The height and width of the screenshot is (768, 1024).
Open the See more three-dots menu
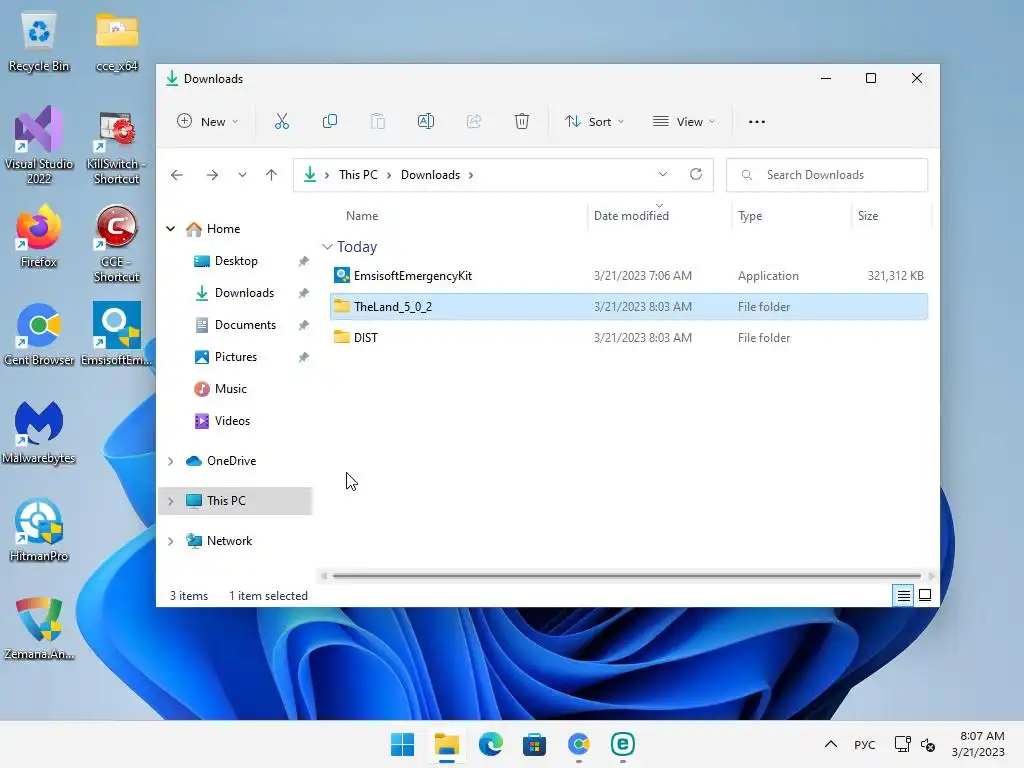tap(756, 121)
